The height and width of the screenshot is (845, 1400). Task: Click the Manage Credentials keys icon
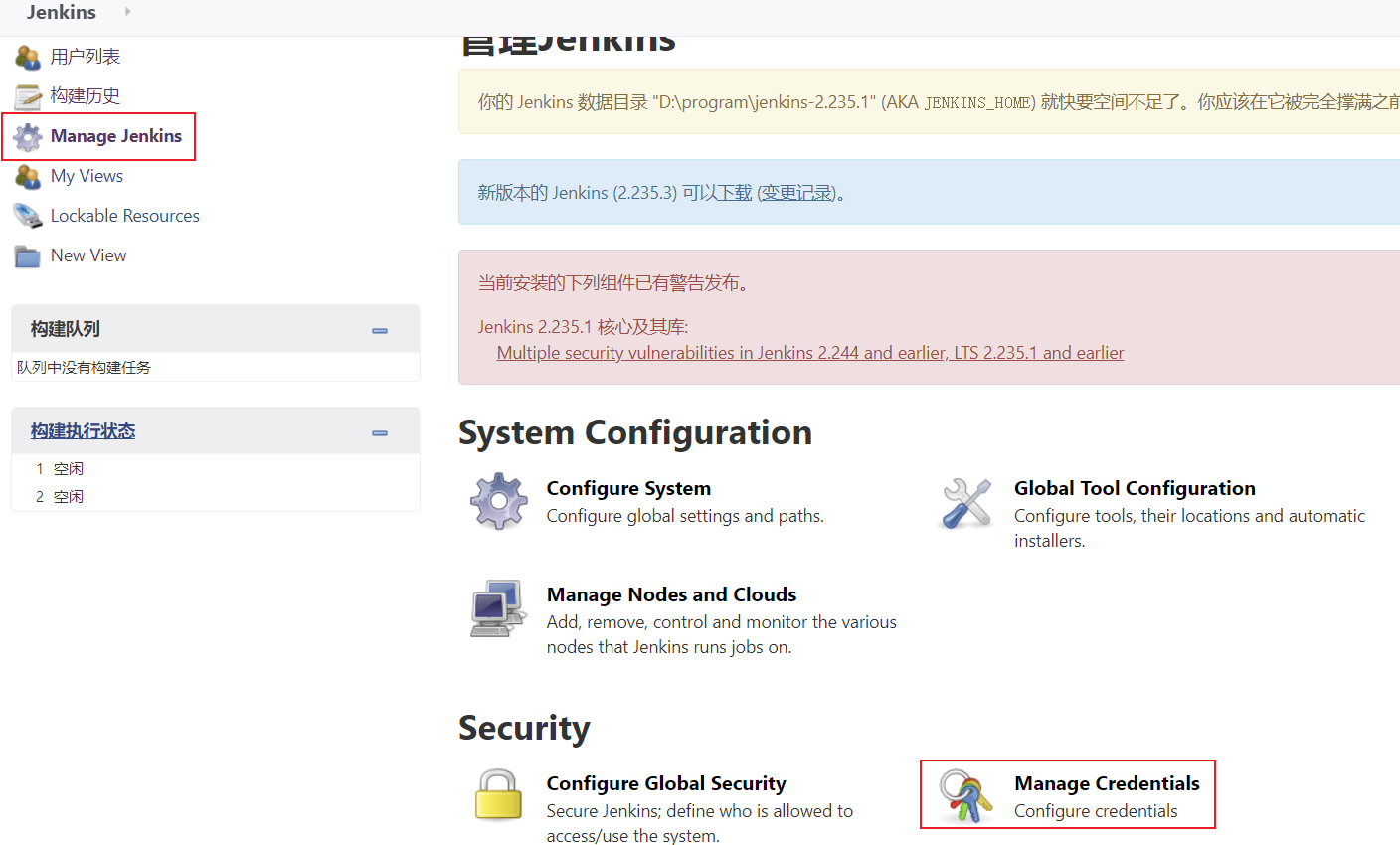point(966,795)
